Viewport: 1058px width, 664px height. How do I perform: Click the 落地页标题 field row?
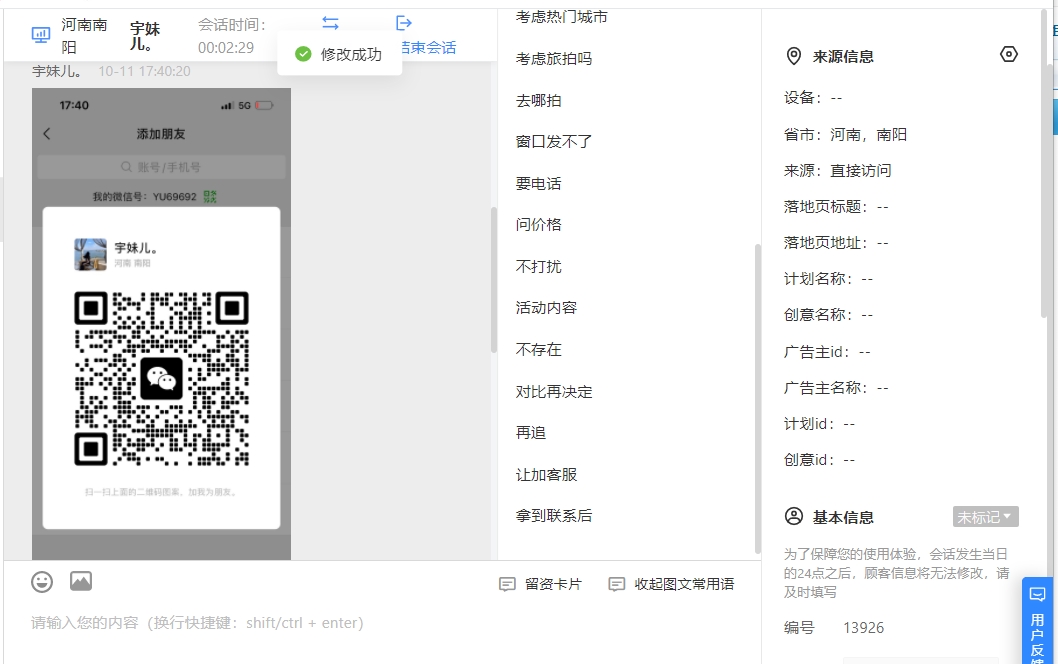836,206
